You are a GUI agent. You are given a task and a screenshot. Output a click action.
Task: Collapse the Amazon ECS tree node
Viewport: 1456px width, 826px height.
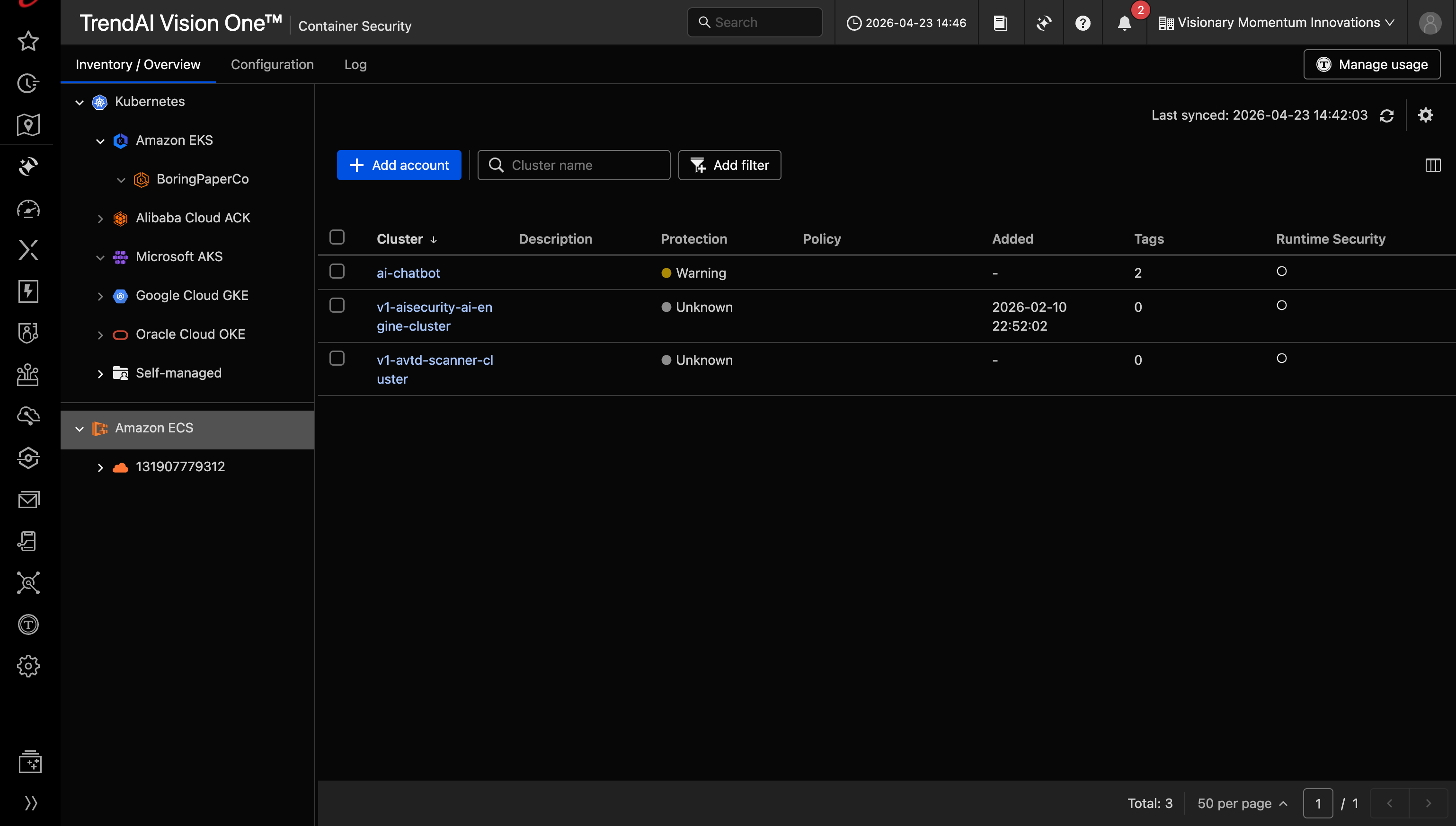(x=80, y=429)
